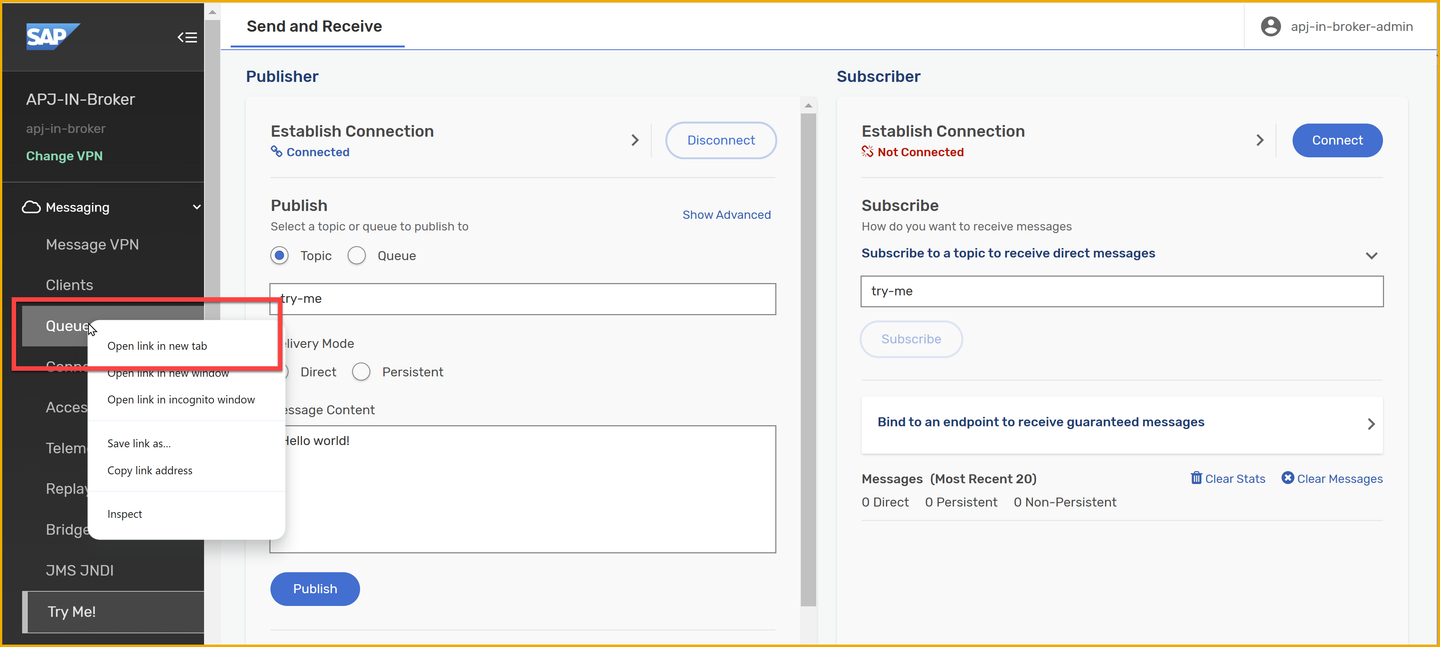Choose Open link in incognito window

(181, 399)
